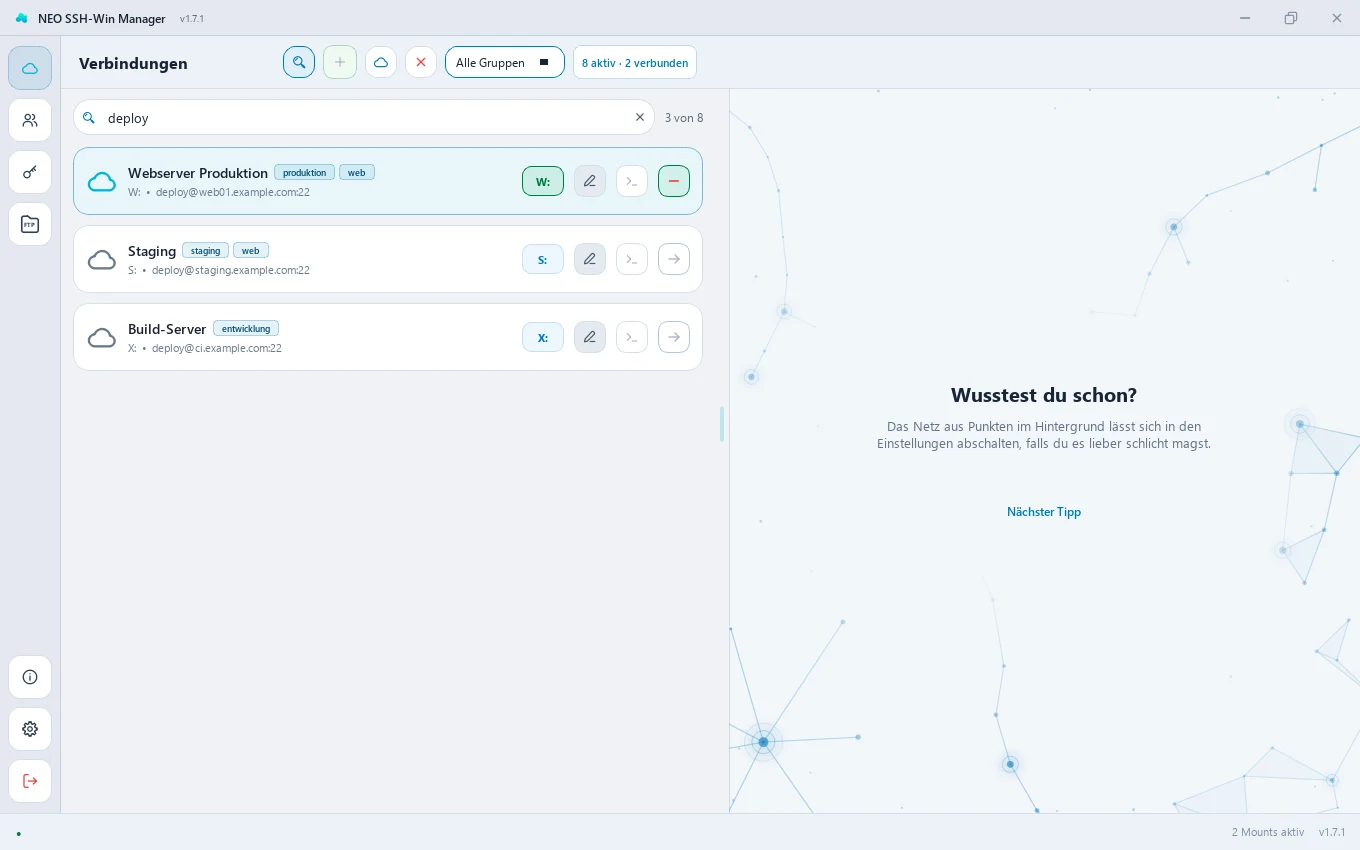1360x850 pixels.
Task: Select the 'Build-Server' connection name
Action: [167, 329]
